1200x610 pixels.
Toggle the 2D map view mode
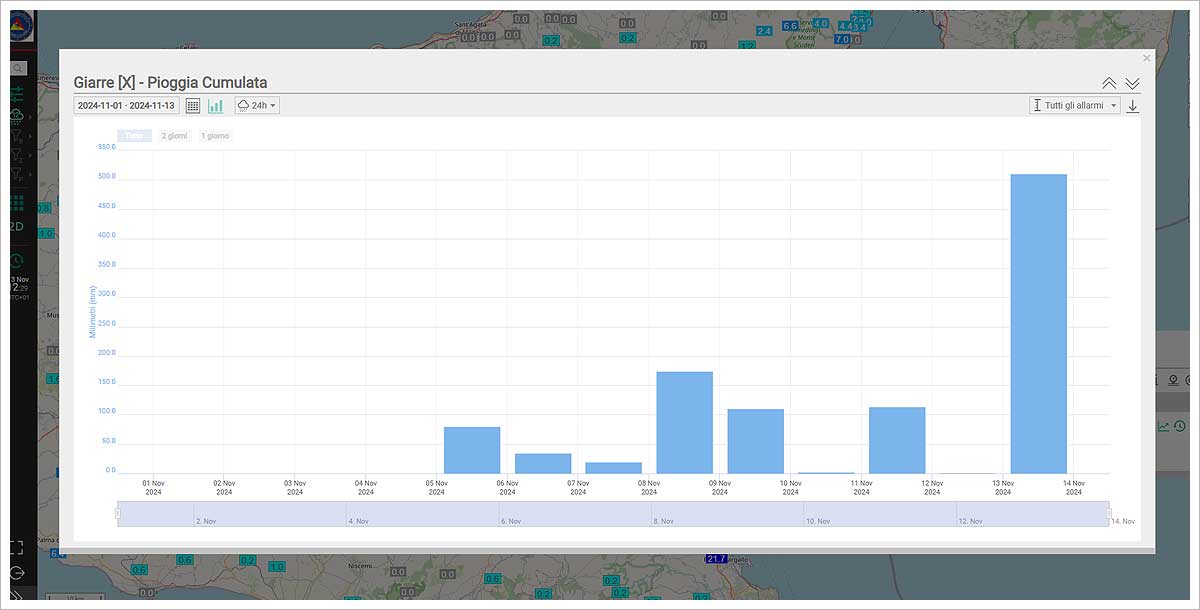click(17, 227)
